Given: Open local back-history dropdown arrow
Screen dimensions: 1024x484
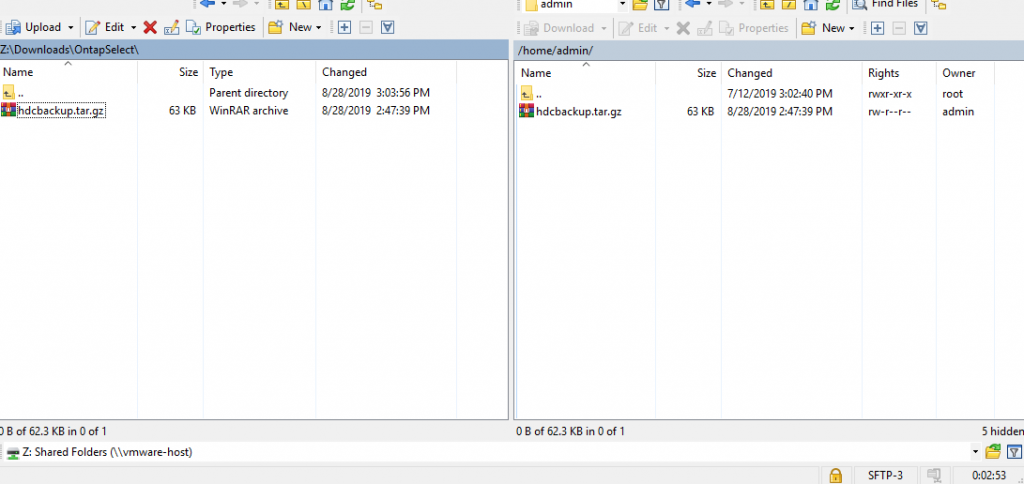Looking at the screenshot, I should pyautogui.click(x=223, y=4).
